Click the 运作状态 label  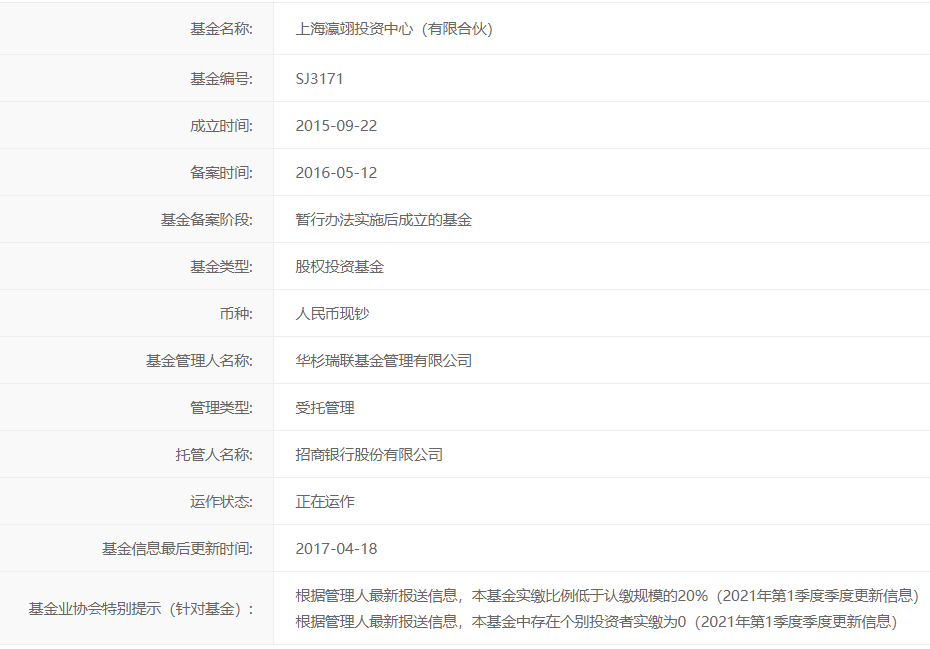click(221, 502)
